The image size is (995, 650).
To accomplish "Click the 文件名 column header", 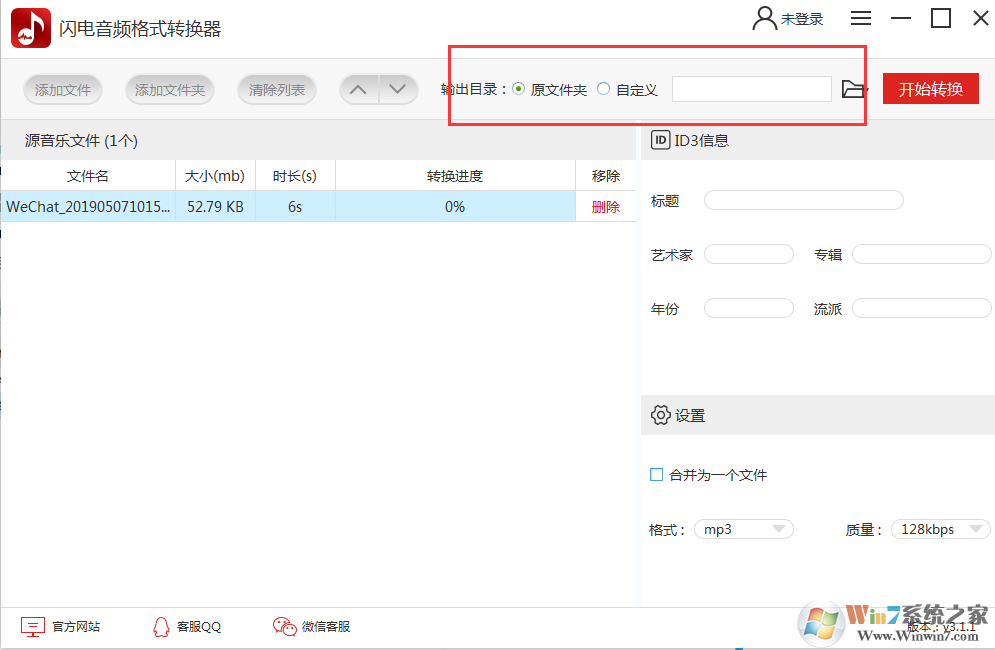I will [x=87, y=174].
